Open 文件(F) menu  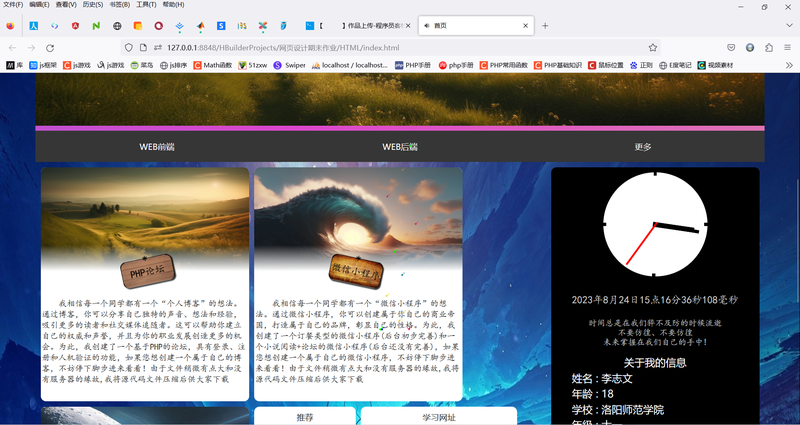(x=13, y=5)
